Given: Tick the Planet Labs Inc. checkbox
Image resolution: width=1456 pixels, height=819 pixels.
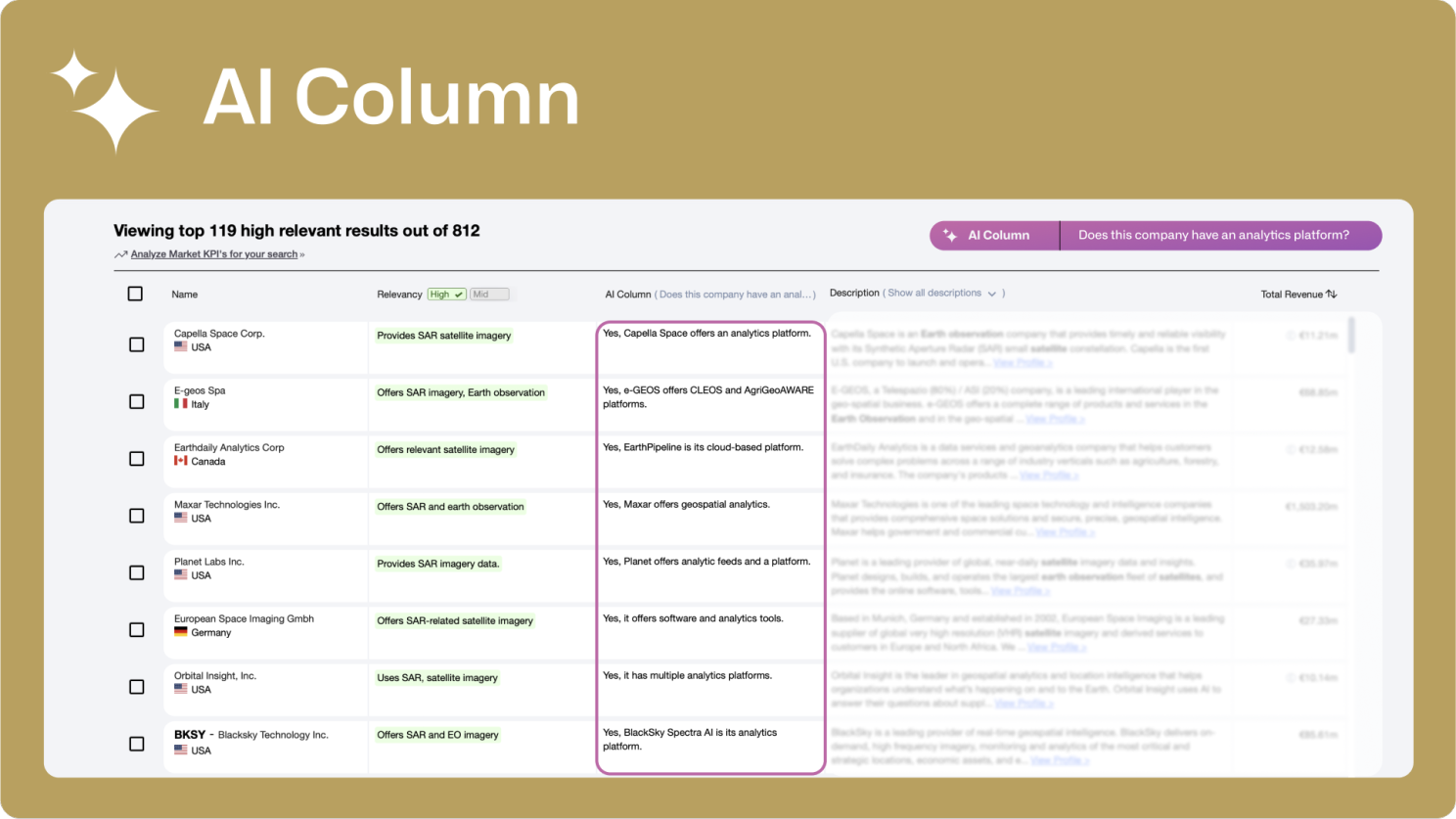Looking at the screenshot, I should (137, 572).
